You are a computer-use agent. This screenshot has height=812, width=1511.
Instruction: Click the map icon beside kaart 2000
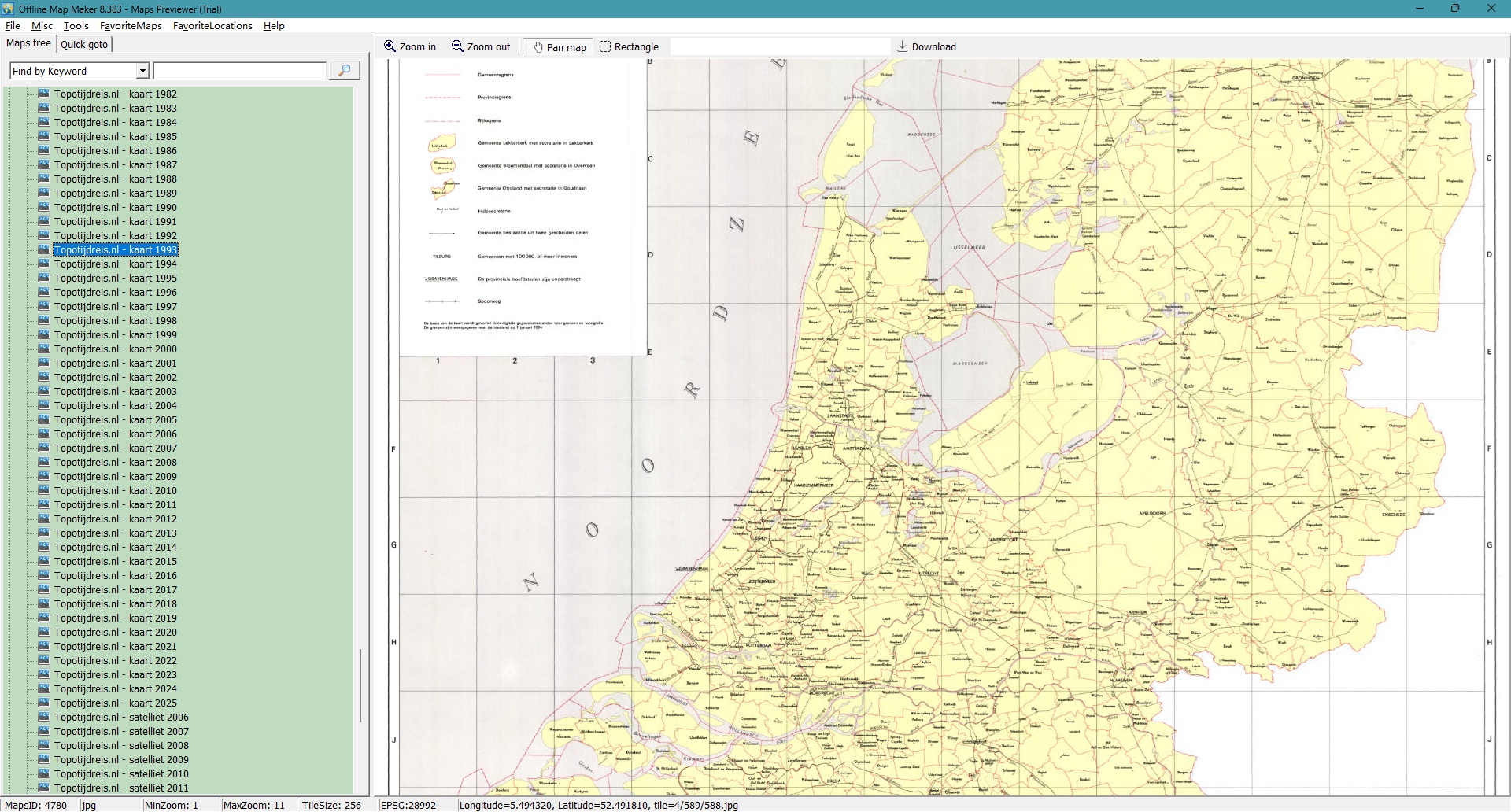tap(44, 349)
